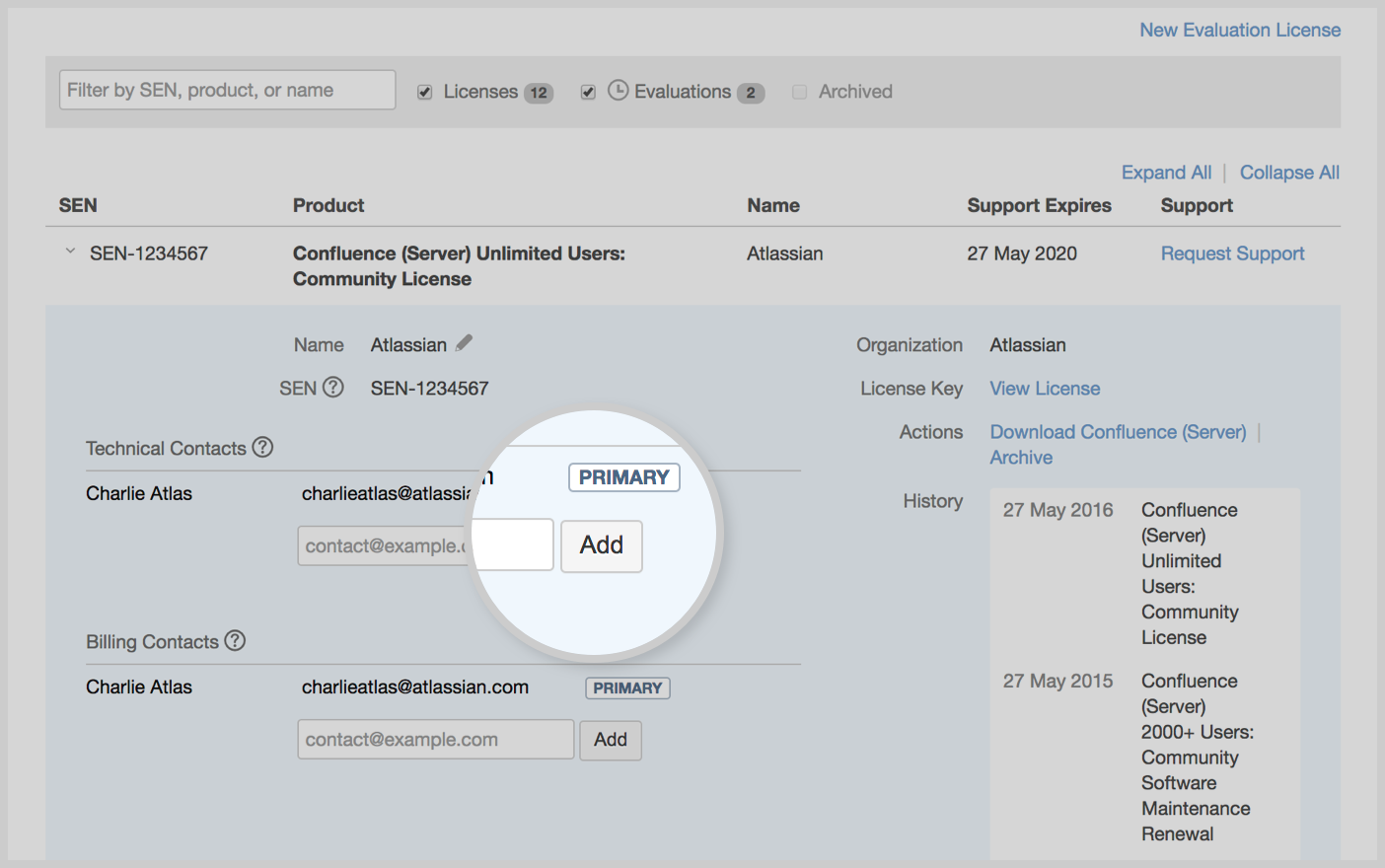Viewport: 1385px width, 868px height.
Task: Click Add button under Billing Contacts
Action: point(611,740)
